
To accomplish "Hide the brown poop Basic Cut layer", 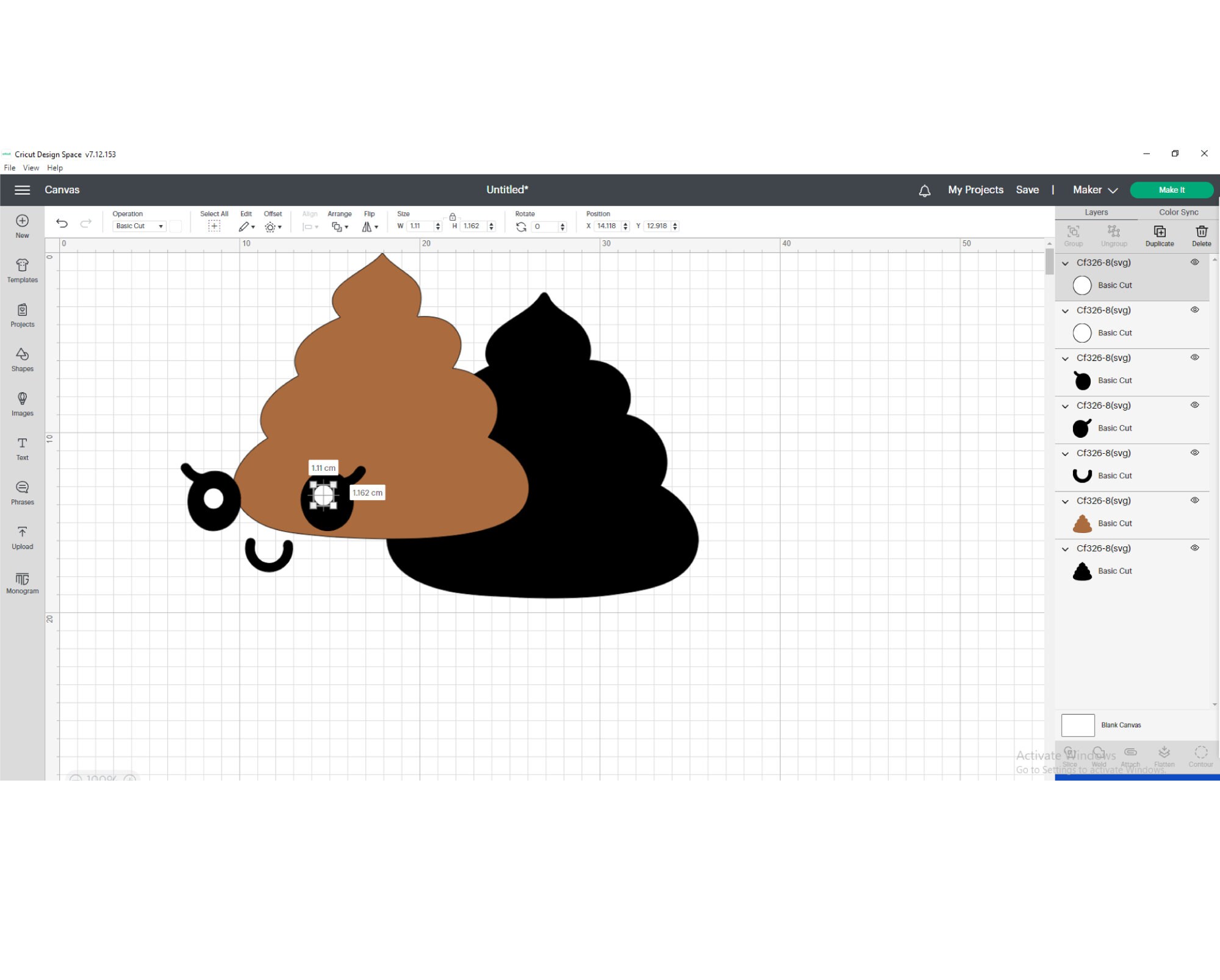I will click(x=1194, y=501).
